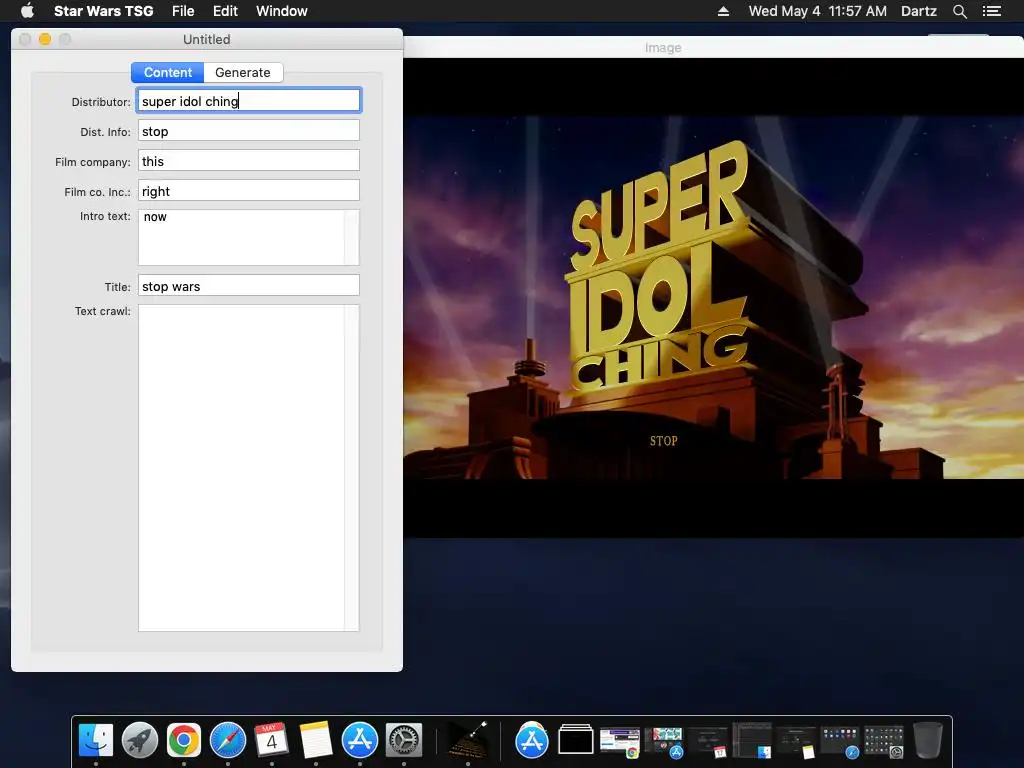Open minimized Chrome window thumbnail in Dock

[620, 743]
